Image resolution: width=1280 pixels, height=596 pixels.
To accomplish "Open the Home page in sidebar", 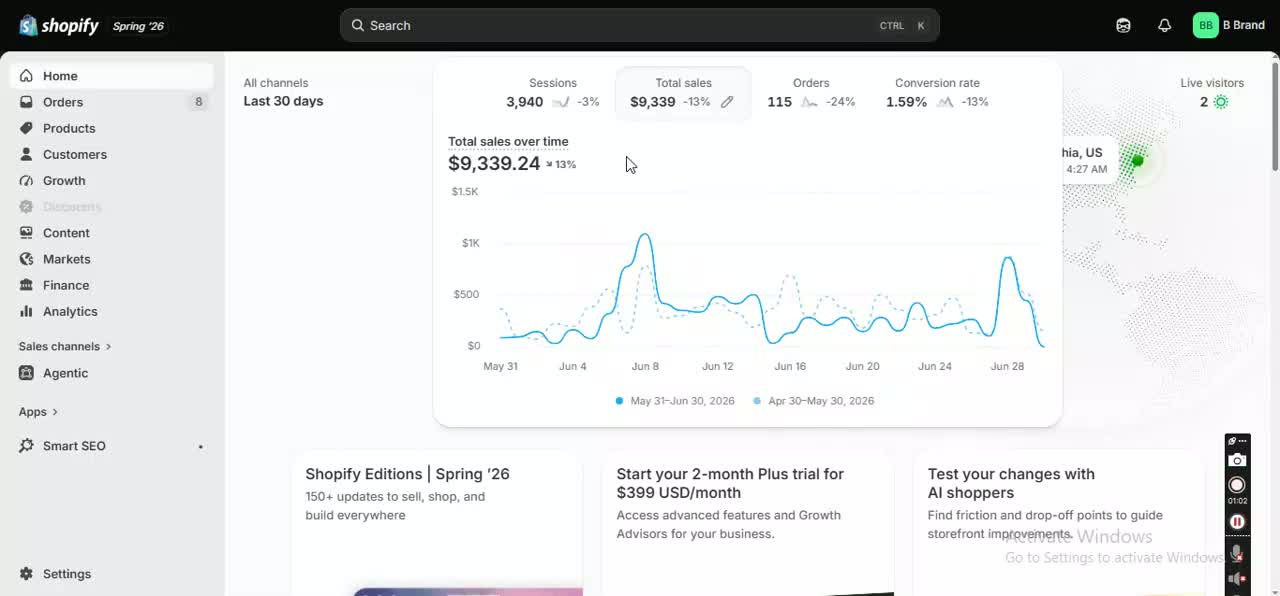I will pyautogui.click(x=112, y=76).
